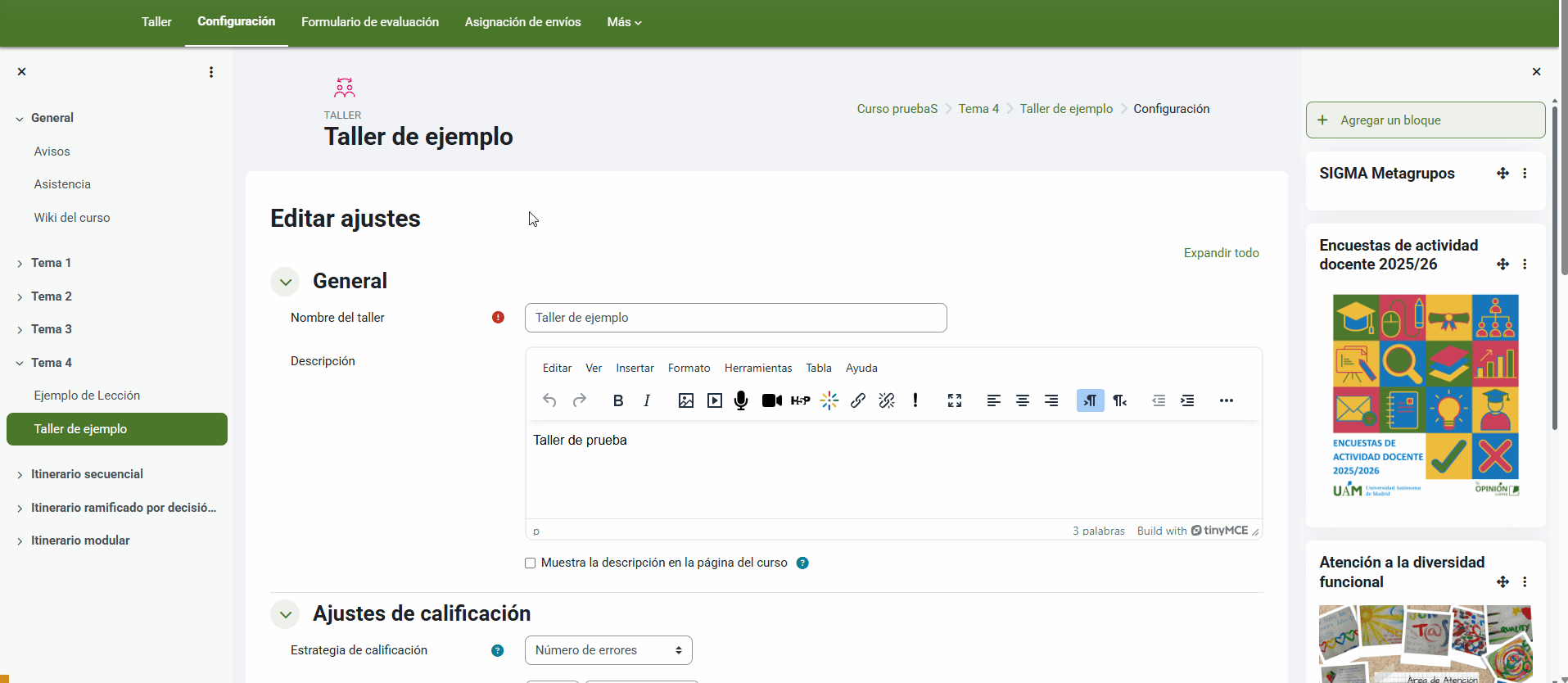
Task: Open Ejemplo de Lección in course index
Action: click(87, 396)
